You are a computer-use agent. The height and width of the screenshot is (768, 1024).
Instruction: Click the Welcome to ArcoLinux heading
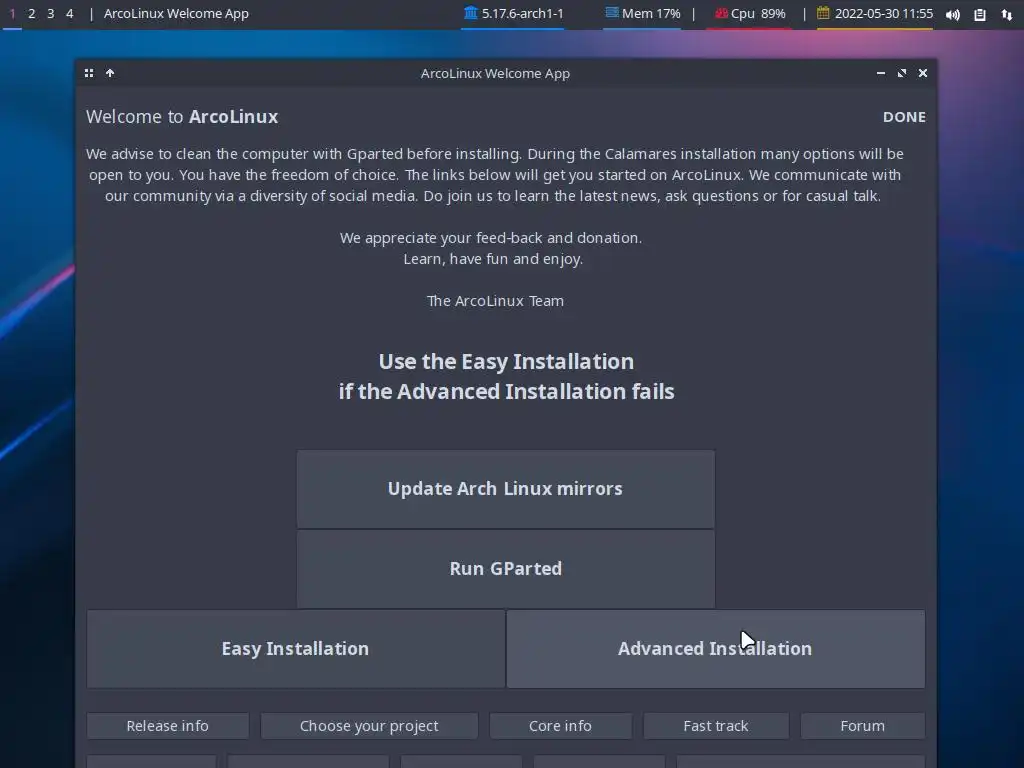182,117
